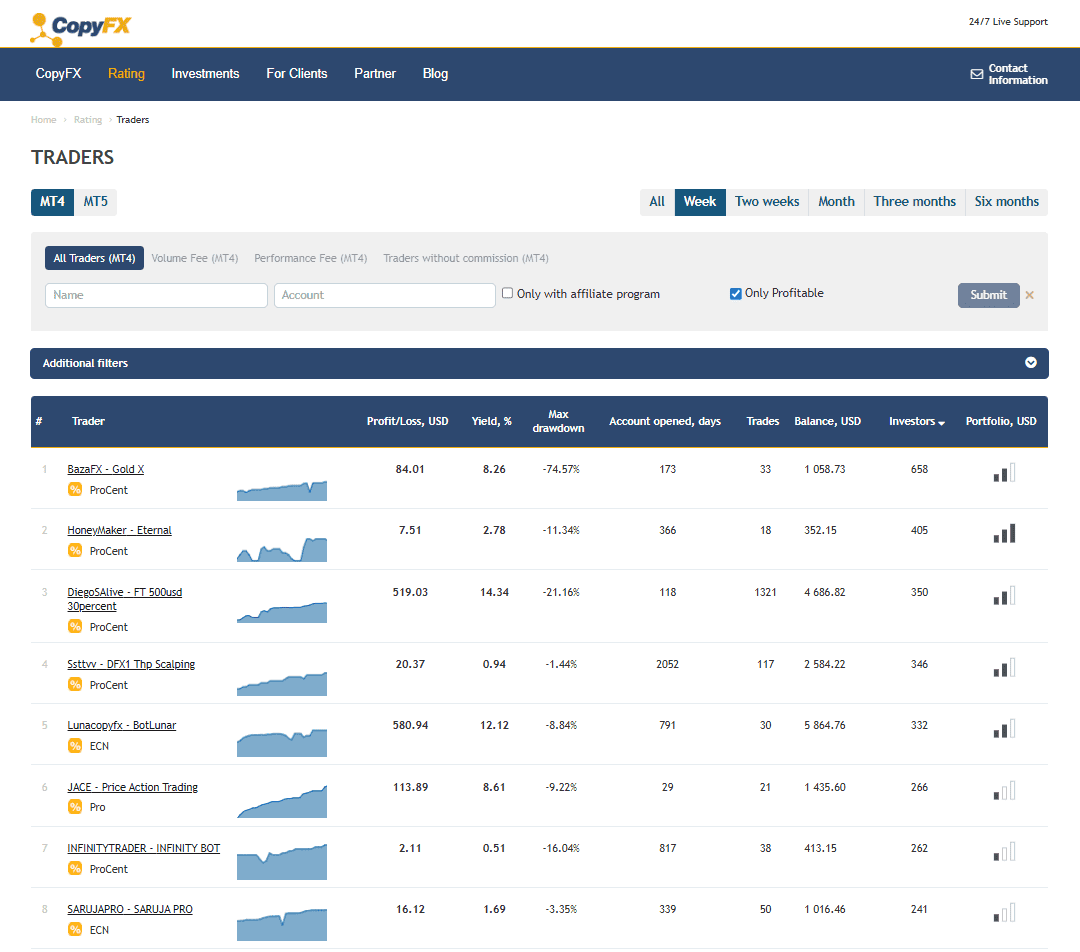The height and width of the screenshot is (952, 1080).
Task: Click the SARUJAPRO account type icon
Action: [75, 929]
